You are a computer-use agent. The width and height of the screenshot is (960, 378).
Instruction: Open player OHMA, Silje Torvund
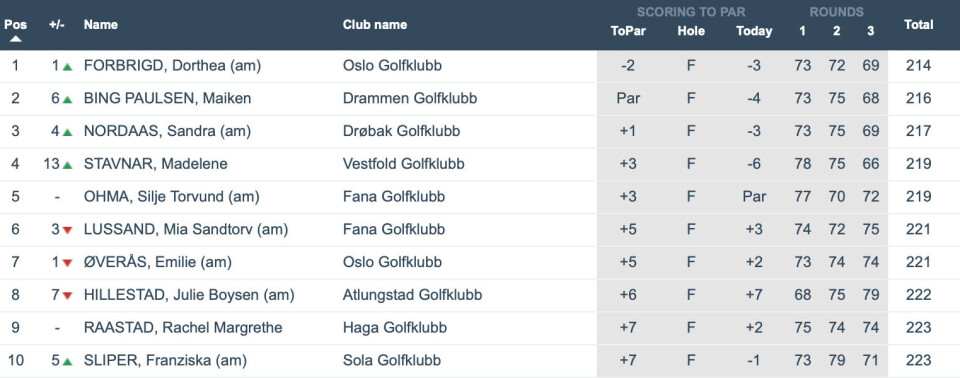[x=171, y=197]
